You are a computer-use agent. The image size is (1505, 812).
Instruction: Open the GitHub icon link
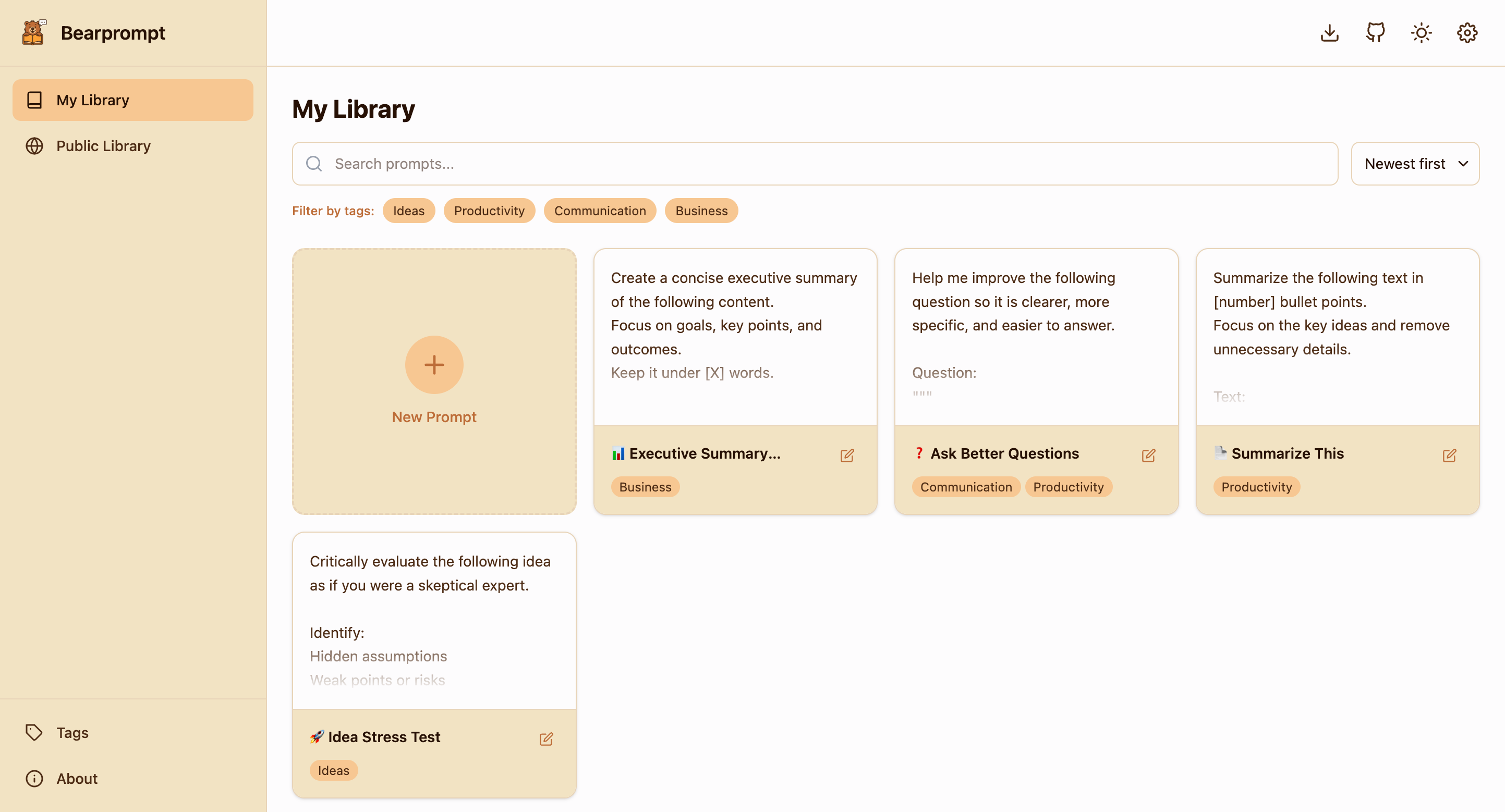tap(1375, 33)
